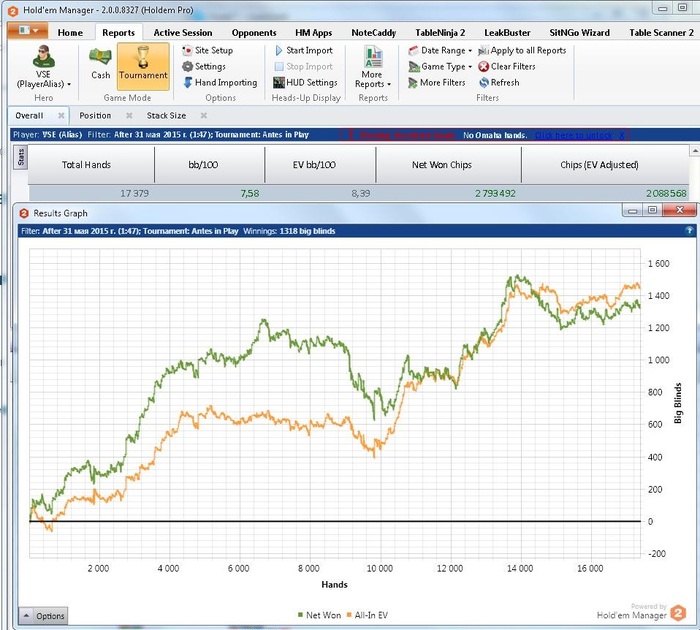The image size is (700, 630).
Task: Click the Results Graph window logo icon
Action: tap(24, 213)
